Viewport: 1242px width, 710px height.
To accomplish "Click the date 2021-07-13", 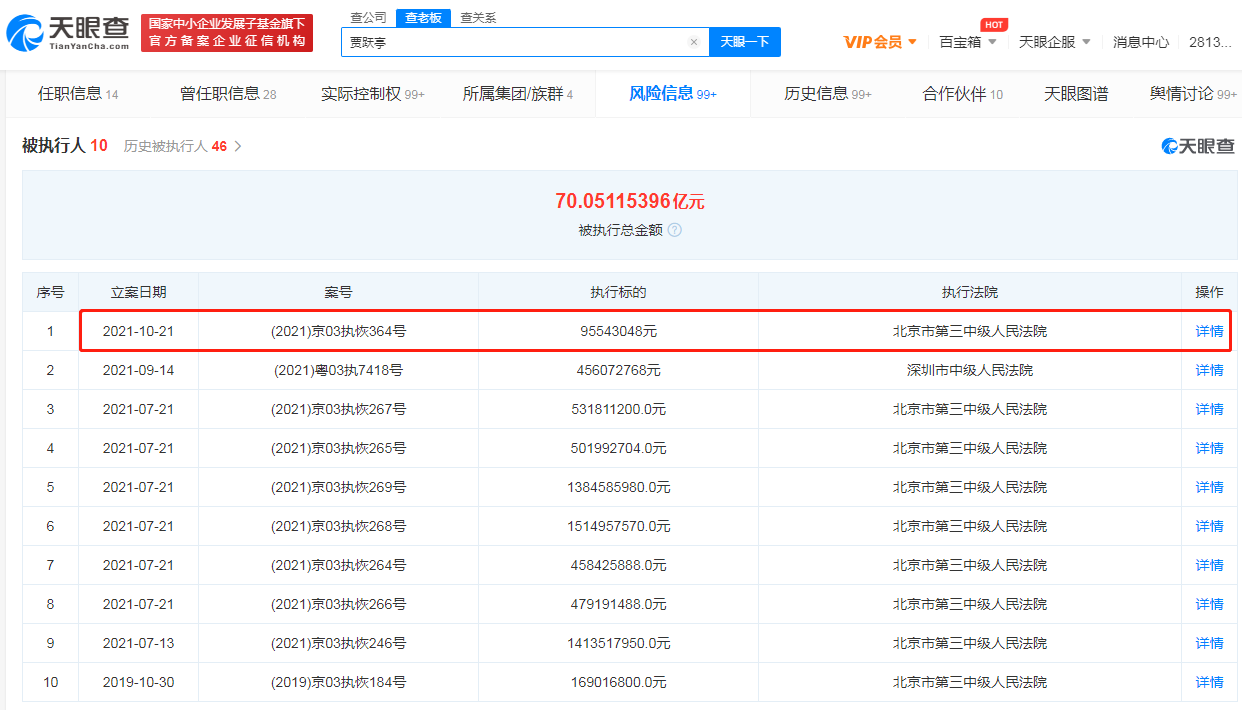I will tap(139, 643).
